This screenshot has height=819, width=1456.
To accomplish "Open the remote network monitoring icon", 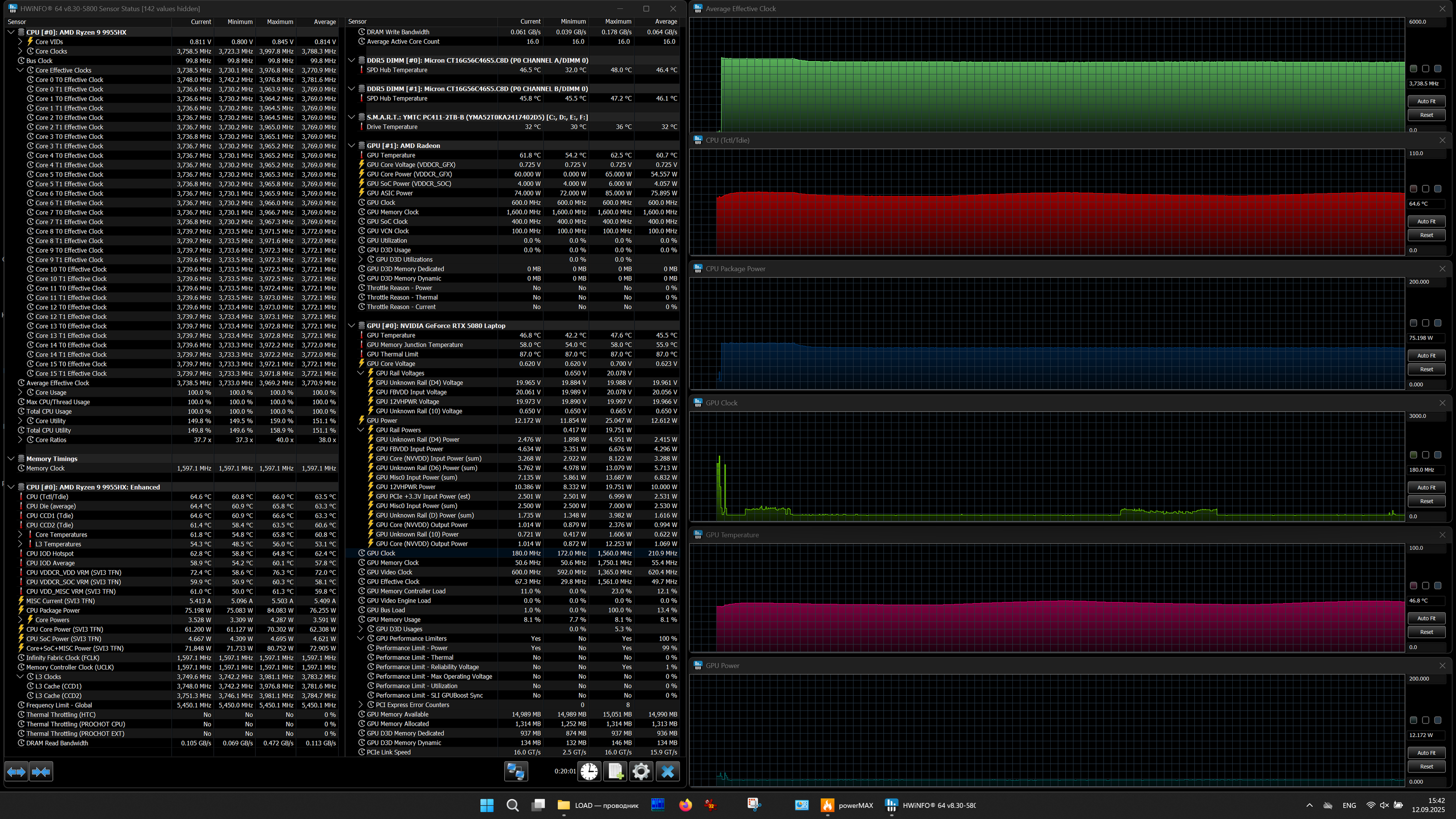I will (515, 771).
